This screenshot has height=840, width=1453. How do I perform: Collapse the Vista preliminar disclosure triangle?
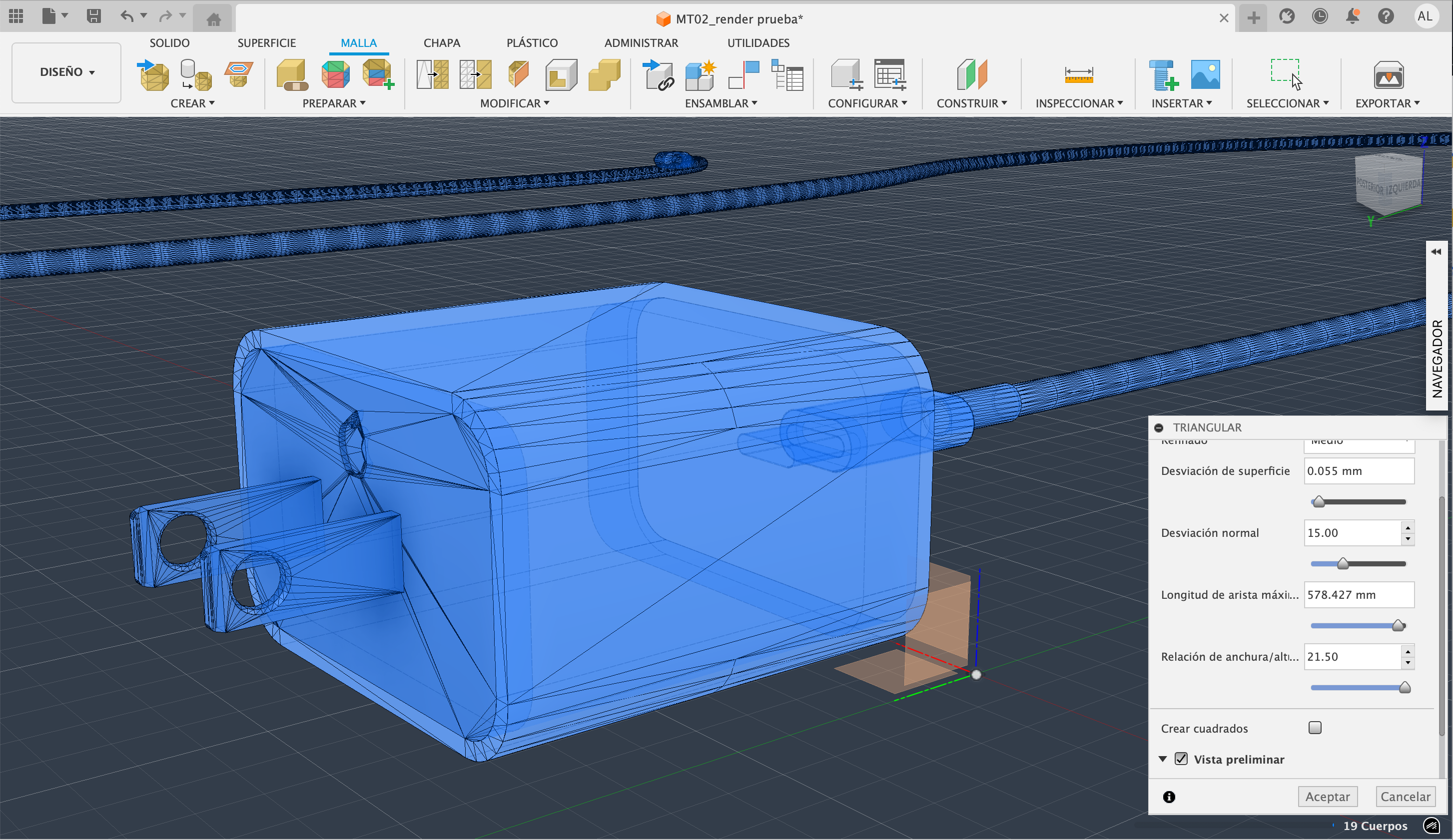pos(1163,759)
